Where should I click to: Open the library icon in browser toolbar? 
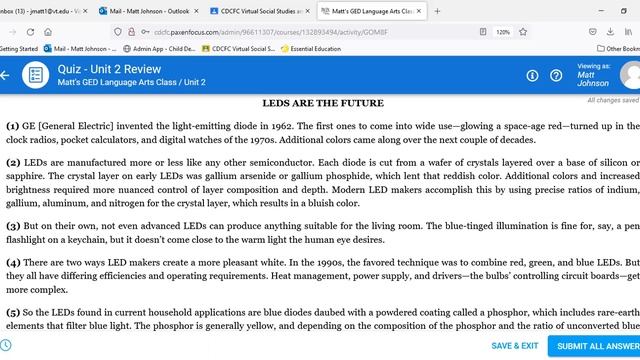tap(629, 32)
